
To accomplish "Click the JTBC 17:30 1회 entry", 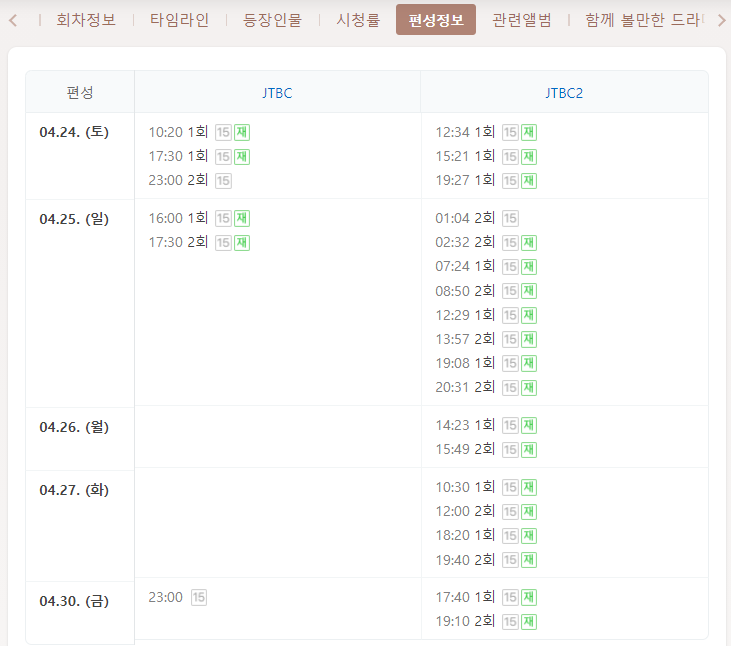I will [199, 156].
